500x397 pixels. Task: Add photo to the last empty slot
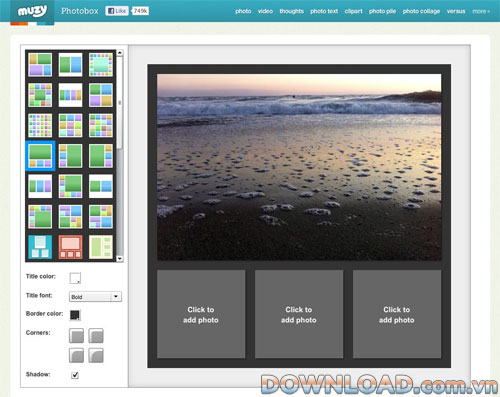pyautogui.click(x=397, y=314)
